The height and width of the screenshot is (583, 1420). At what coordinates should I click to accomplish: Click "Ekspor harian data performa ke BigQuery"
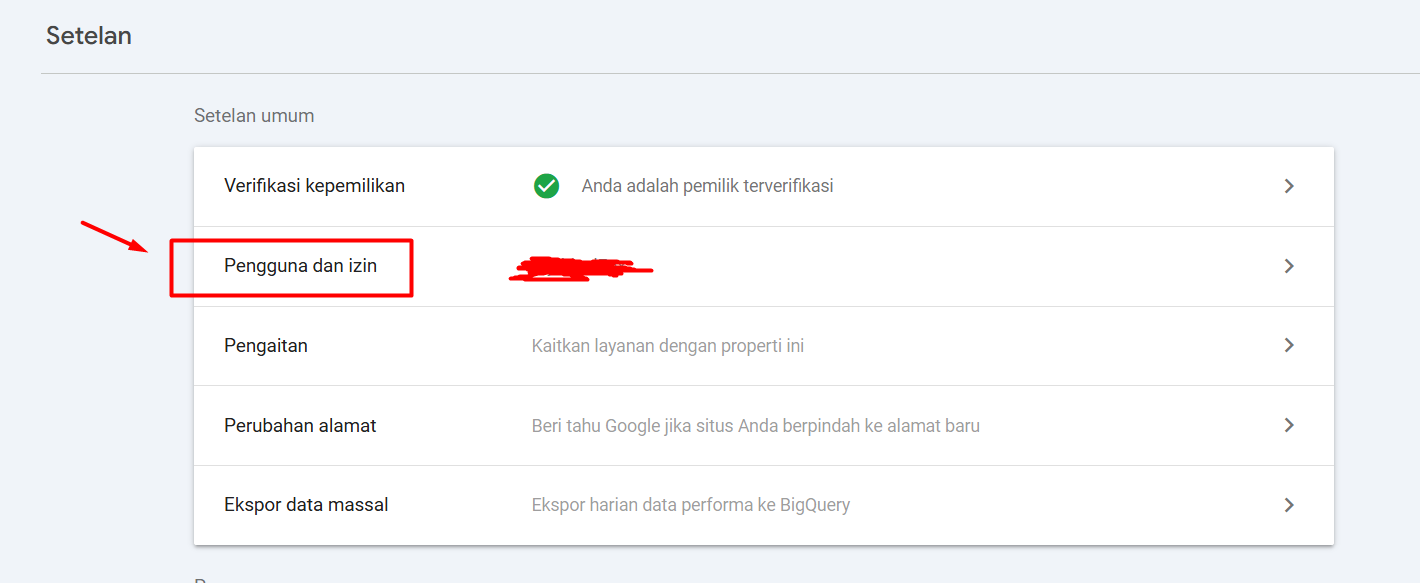pyautogui.click(x=690, y=505)
